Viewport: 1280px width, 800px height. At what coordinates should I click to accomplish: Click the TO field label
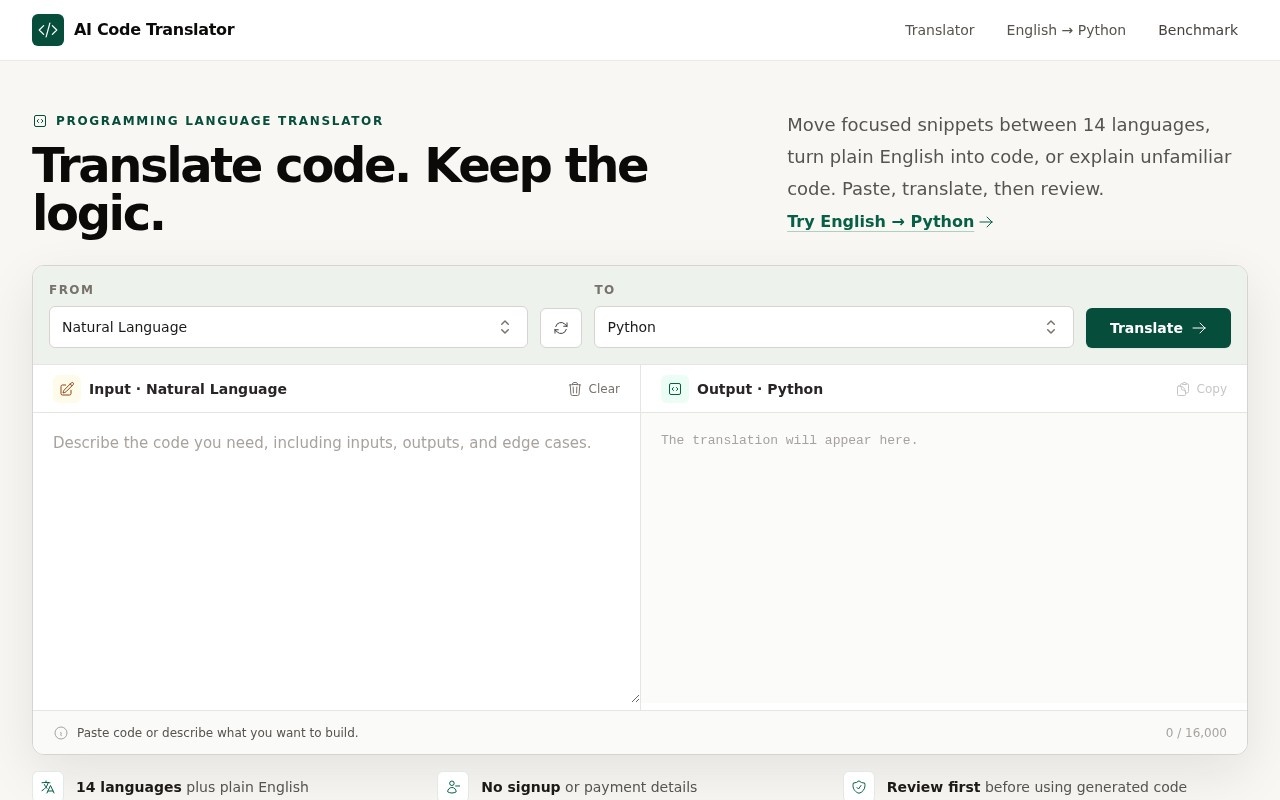tap(605, 290)
